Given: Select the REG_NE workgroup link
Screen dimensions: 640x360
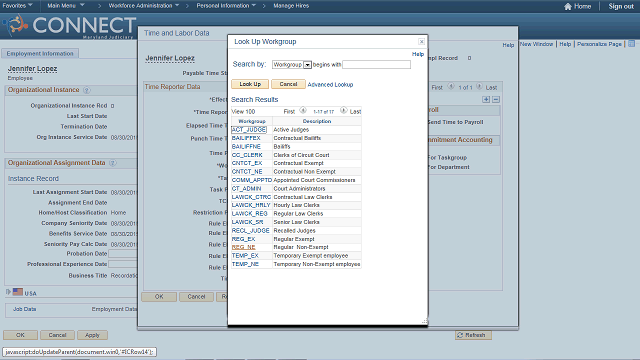Looking at the screenshot, I should point(243,247).
